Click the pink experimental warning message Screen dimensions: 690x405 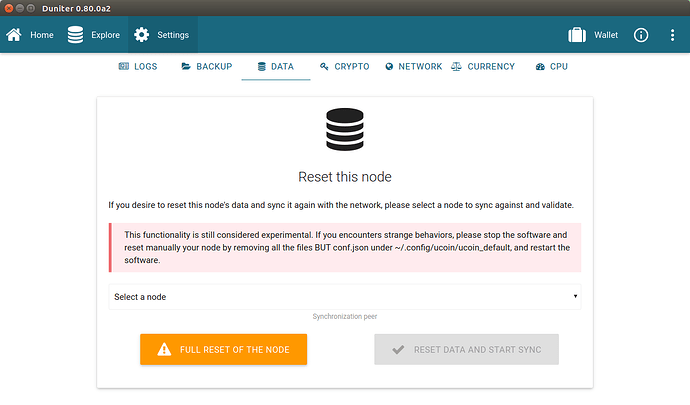tap(345, 247)
